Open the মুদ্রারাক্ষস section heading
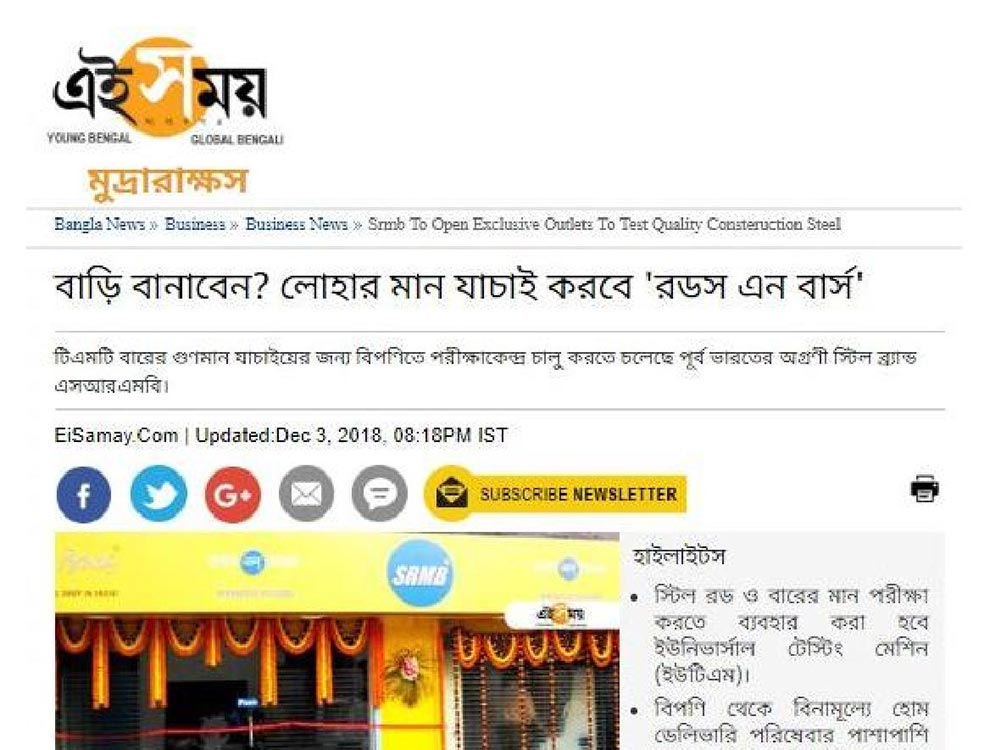This screenshot has height=750, width=1000. pos(168,181)
